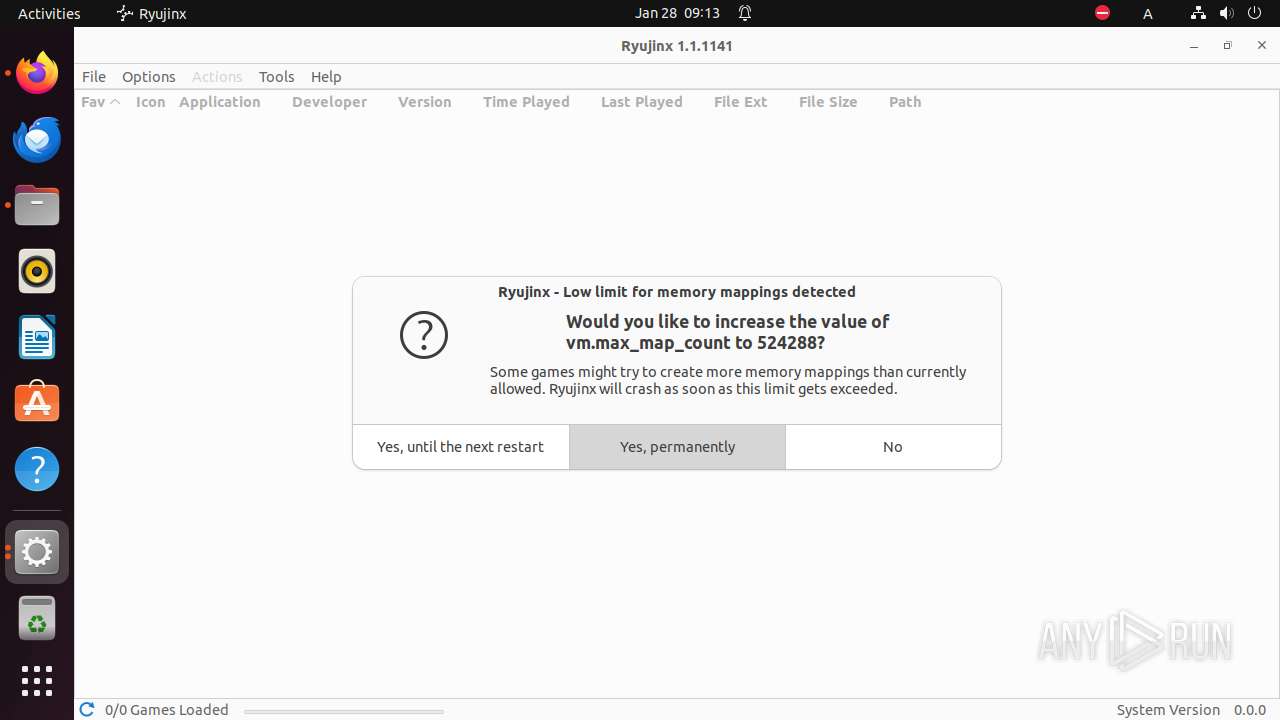Open Settings gear in dock
Viewport: 1280px width, 720px height.
37,552
